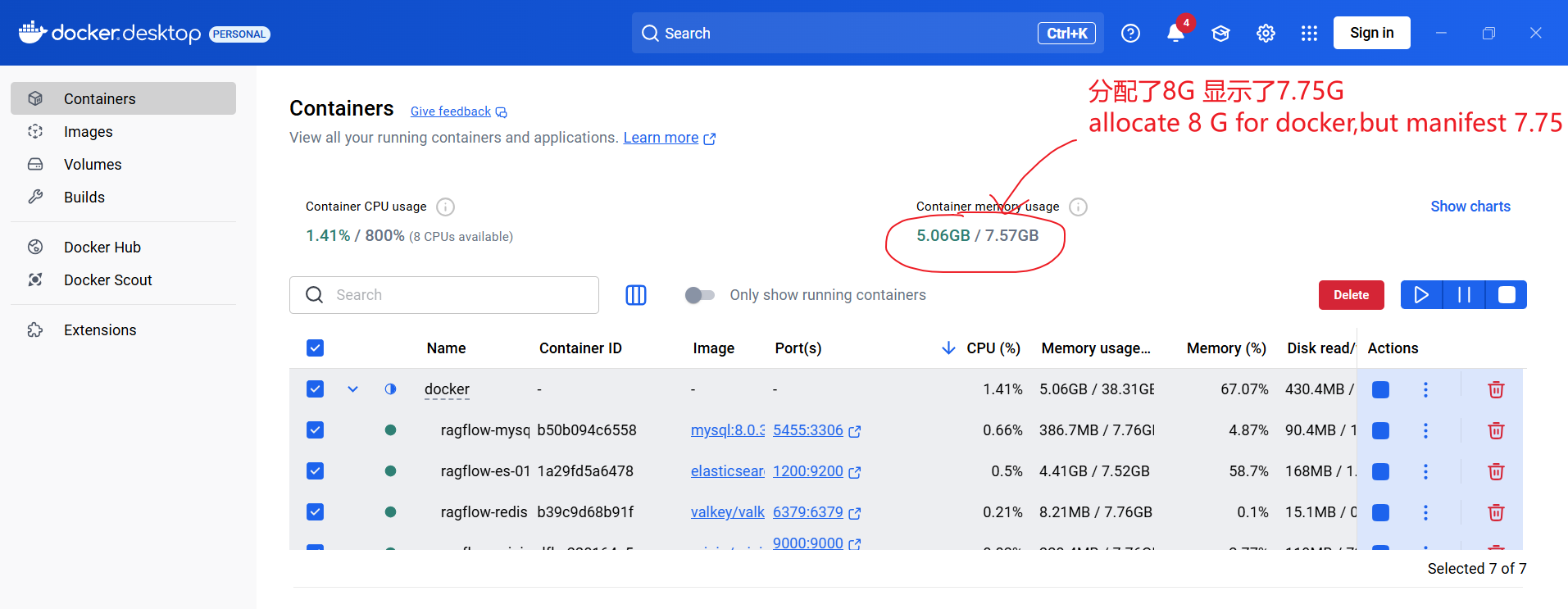This screenshot has width=1568, height=609.
Task: Focus the containers Search field
Action: click(444, 295)
